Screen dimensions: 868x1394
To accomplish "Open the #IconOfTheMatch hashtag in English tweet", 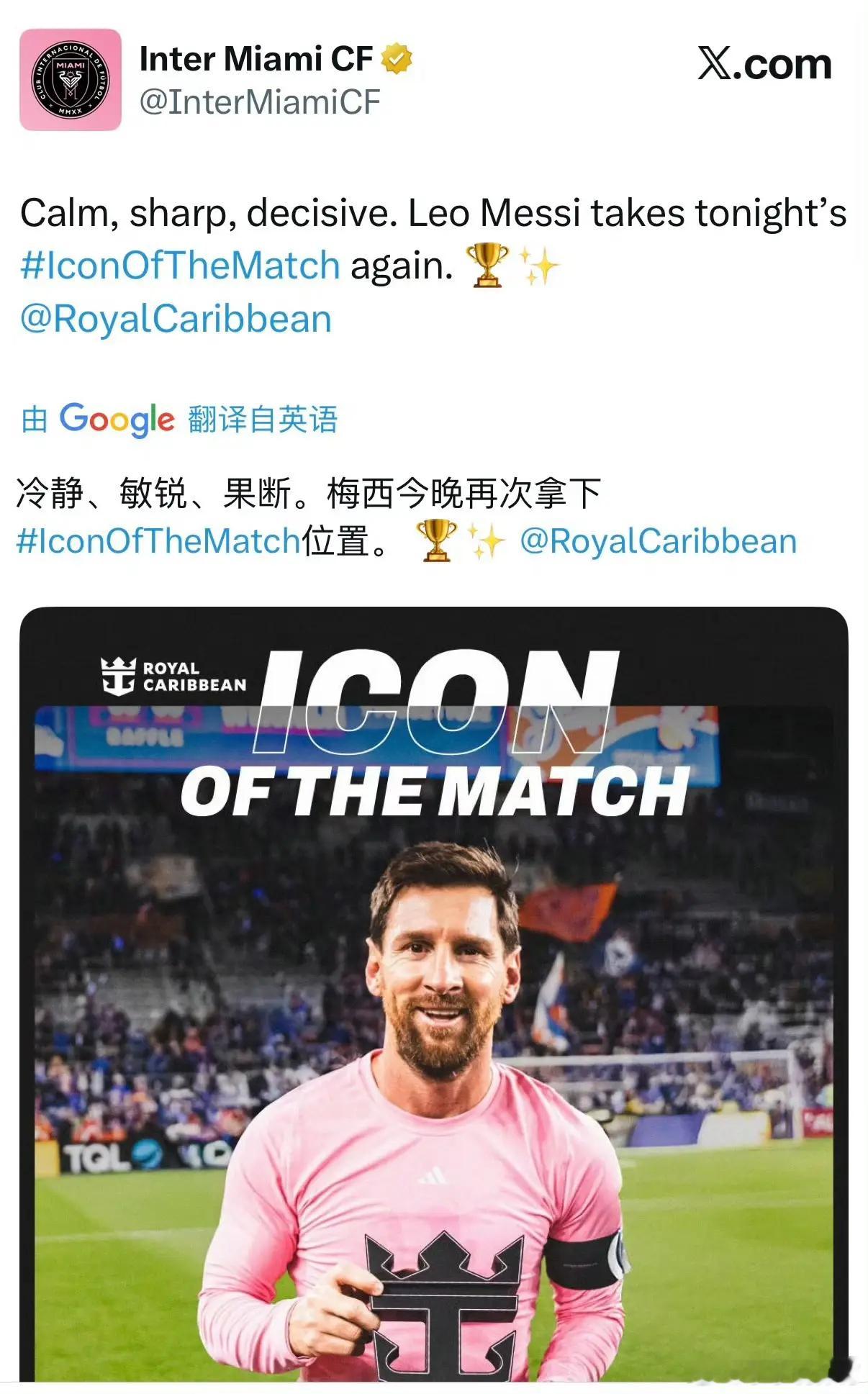I will click(x=180, y=266).
